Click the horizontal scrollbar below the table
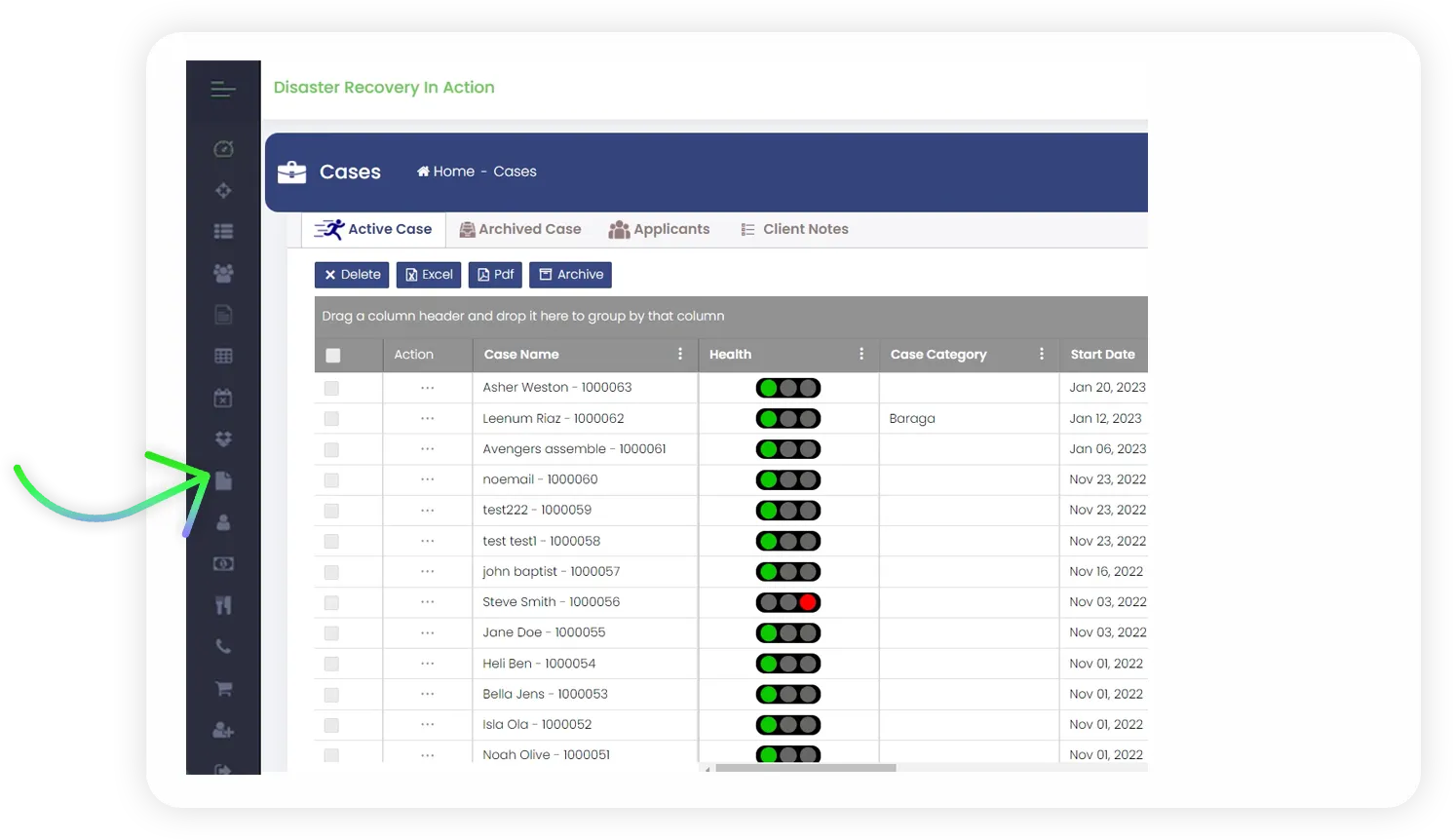This screenshot has height=840, width=1453. click(805, 768)
